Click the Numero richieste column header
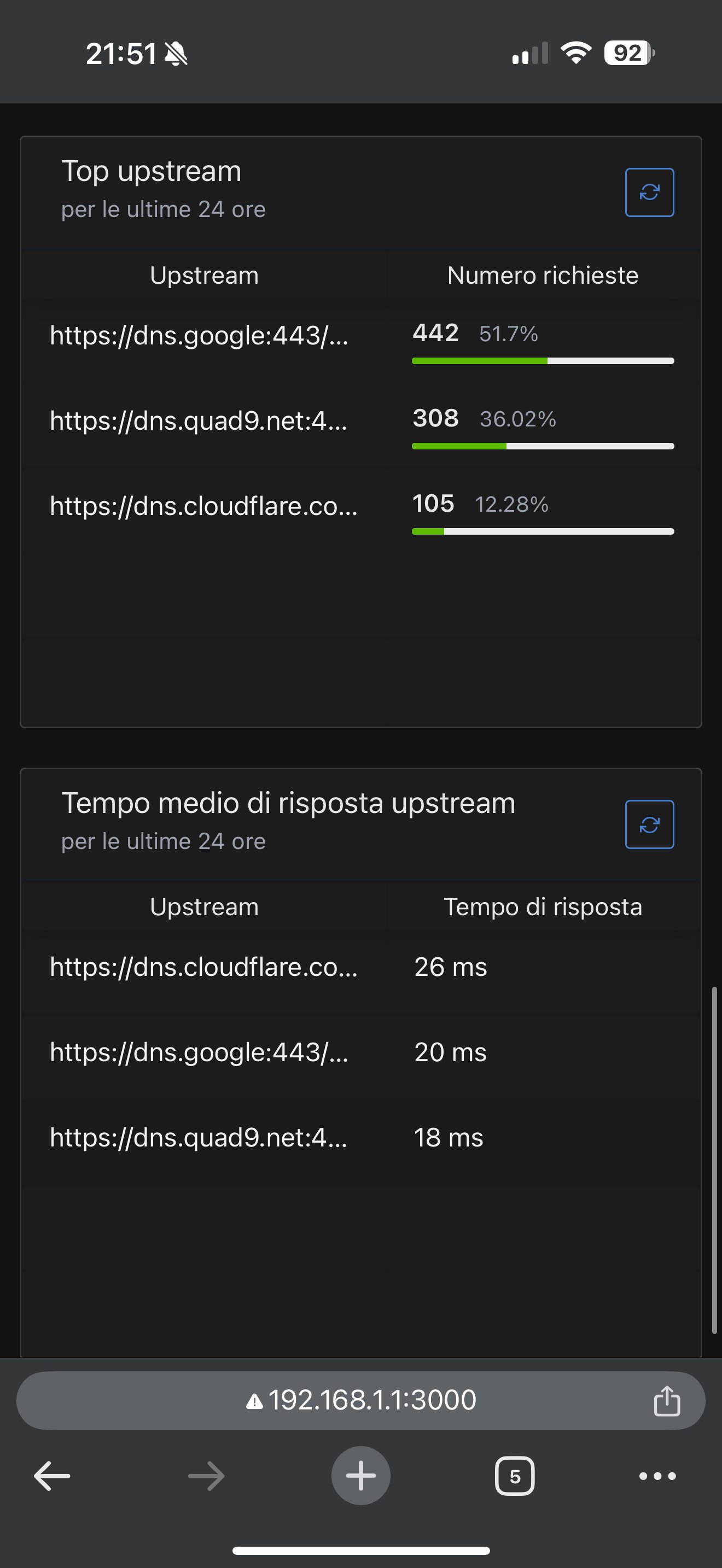This screenshot has width=722, height=1568. pos(543,276)
